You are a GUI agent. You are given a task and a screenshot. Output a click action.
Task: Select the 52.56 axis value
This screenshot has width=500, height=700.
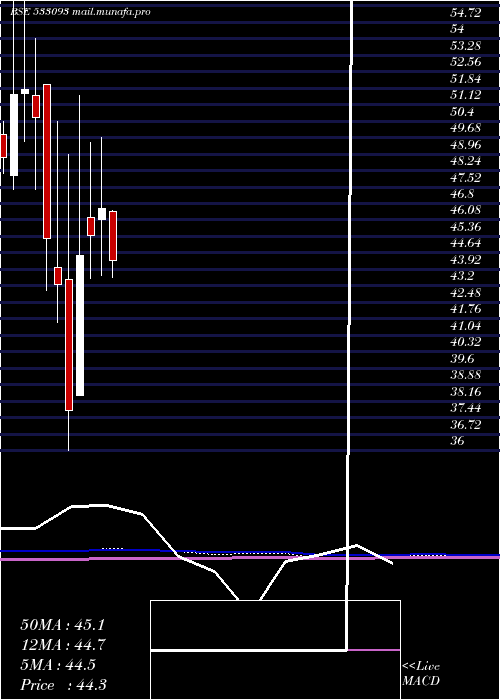(x=466, y=62)
